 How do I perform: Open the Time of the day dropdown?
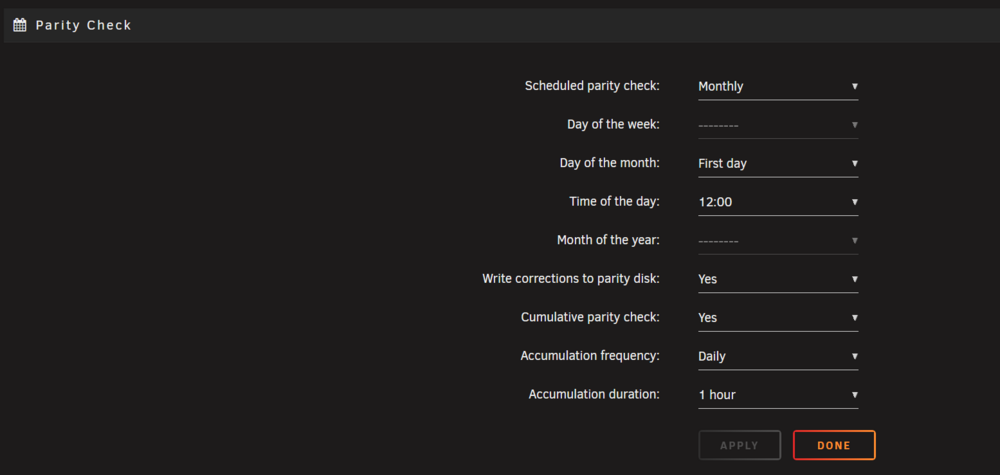778,202
